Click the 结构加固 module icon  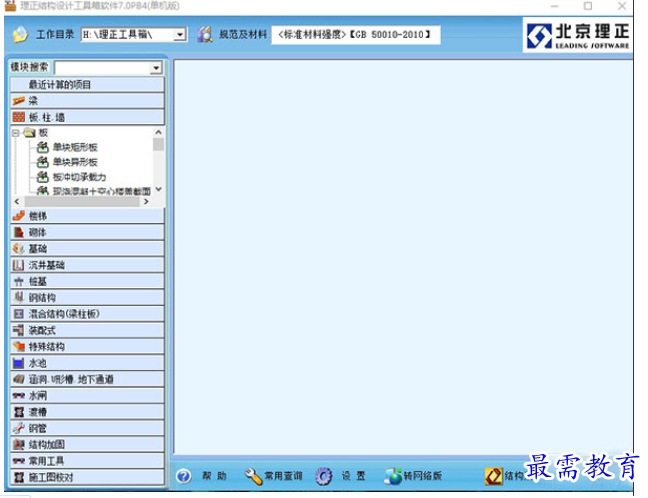tap(19, 445)
